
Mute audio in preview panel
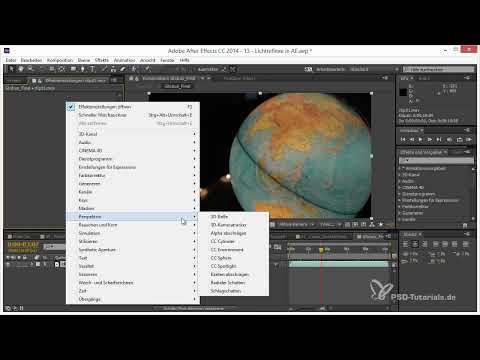(449, 139)
